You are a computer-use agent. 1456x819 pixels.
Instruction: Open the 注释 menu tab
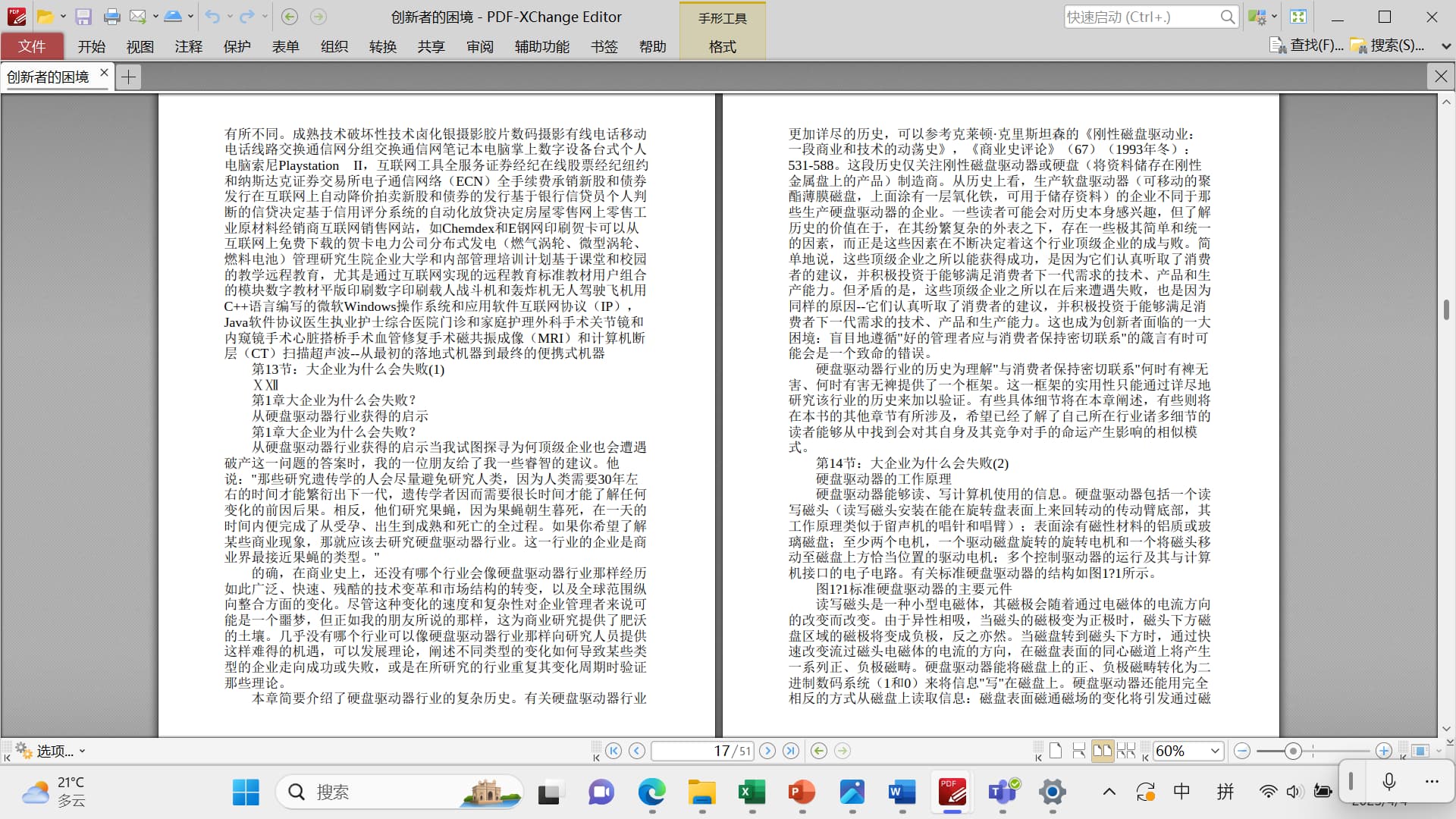(188, 47)
